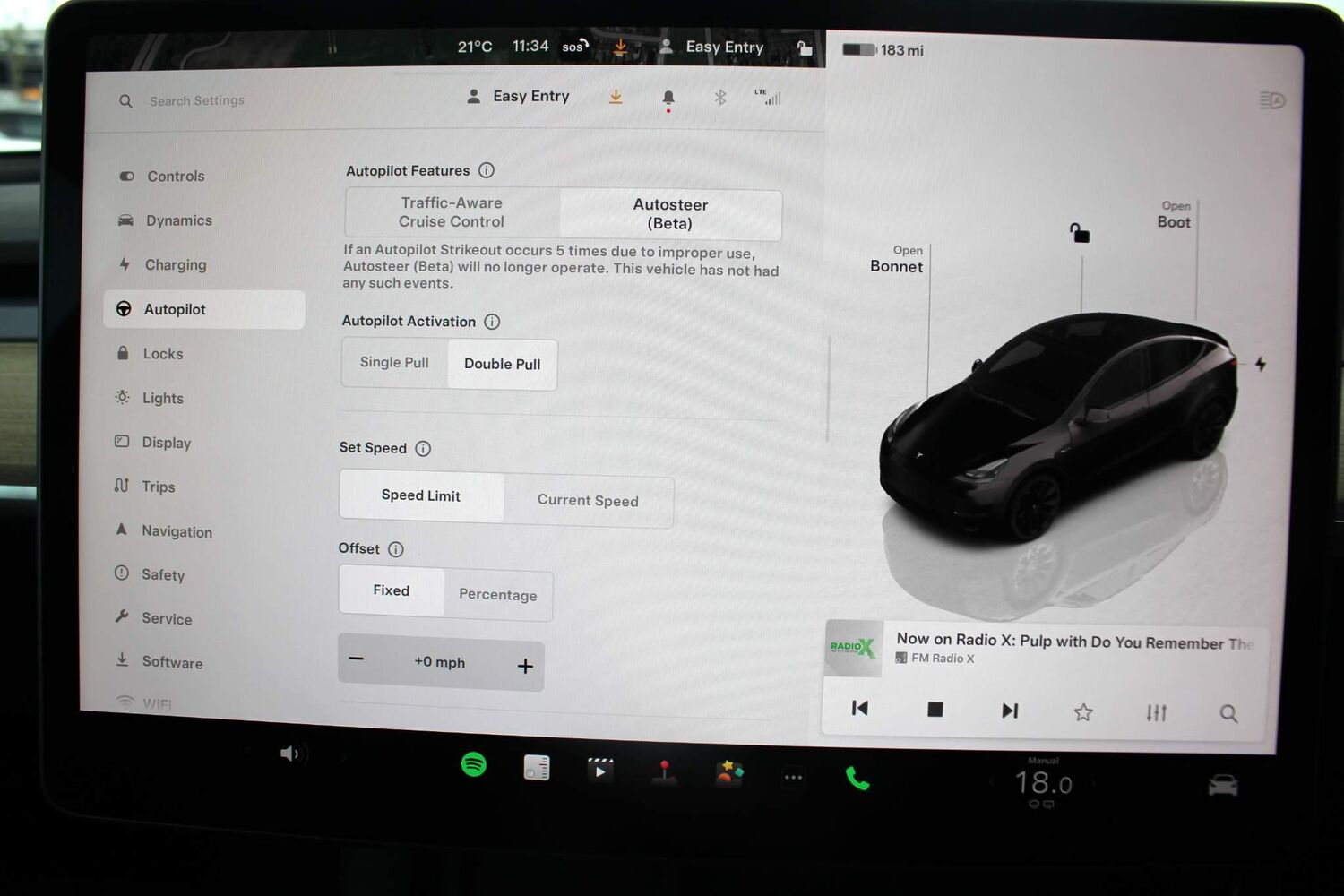Show info for Autopilot Features
The image size is (1344, 896).
pyautogui.click(x=487, y=170)
